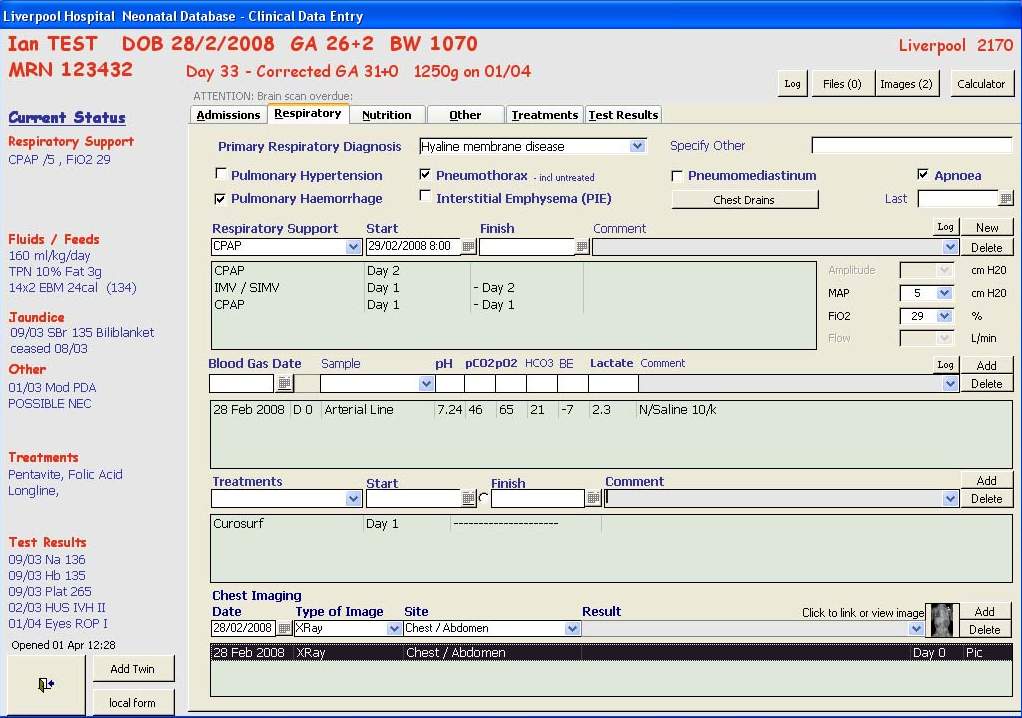The width and height of the screenshot is (1022, 718).
Task: Open calendar picker for Treatments Finish date
Action: pyautogui.click(x=593, y=498)
